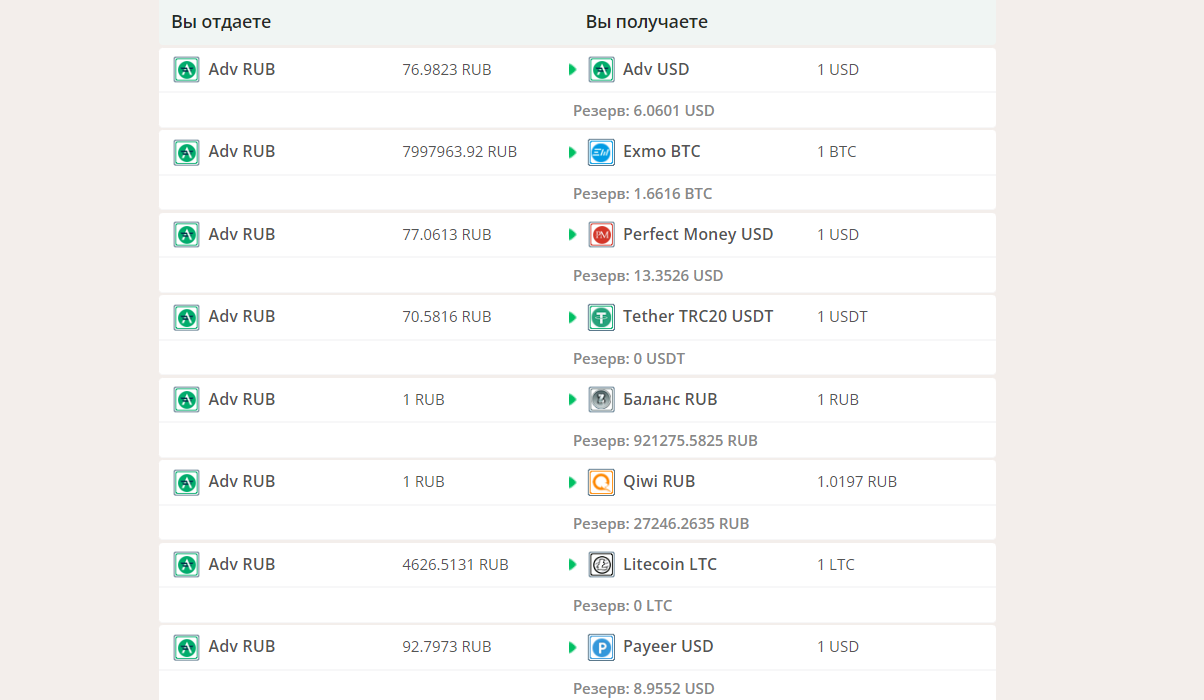Click the rate 70.5816 RUB

click(x=447, y=317)
